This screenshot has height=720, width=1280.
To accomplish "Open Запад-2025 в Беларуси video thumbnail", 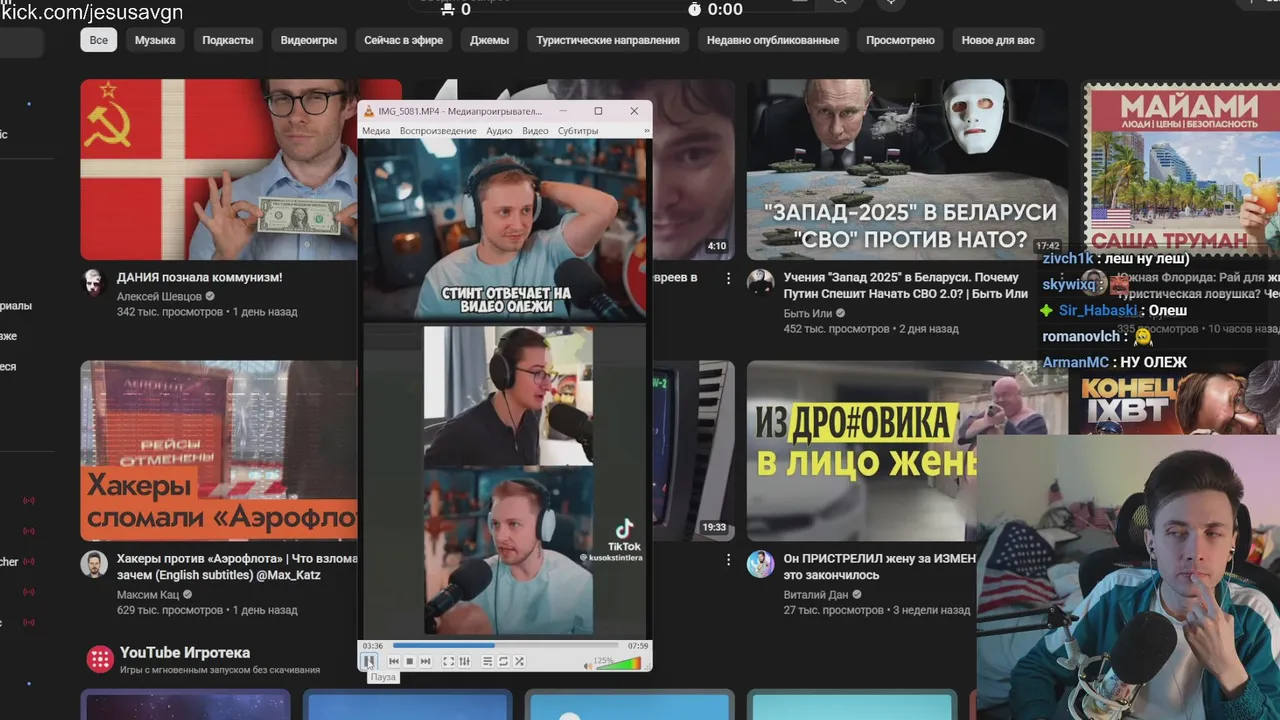I will coord(907,170).
